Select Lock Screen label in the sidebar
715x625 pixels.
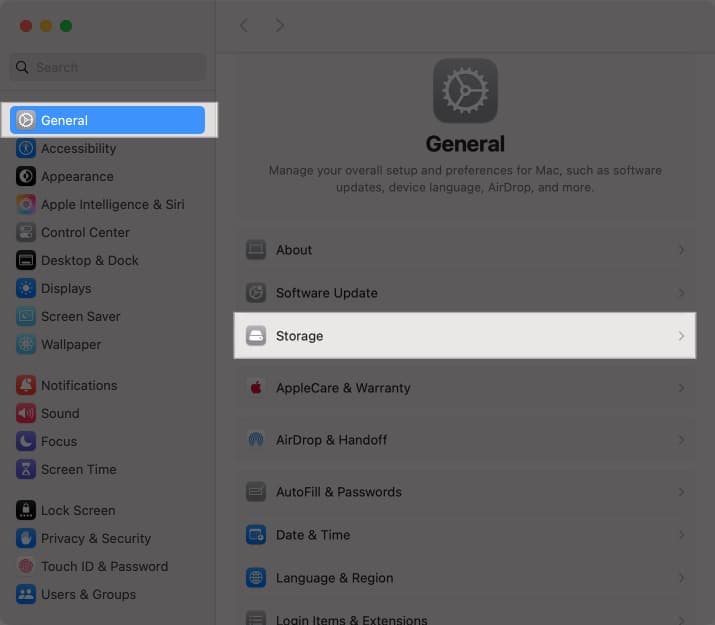pyautogui.click(x=78, y=511)
